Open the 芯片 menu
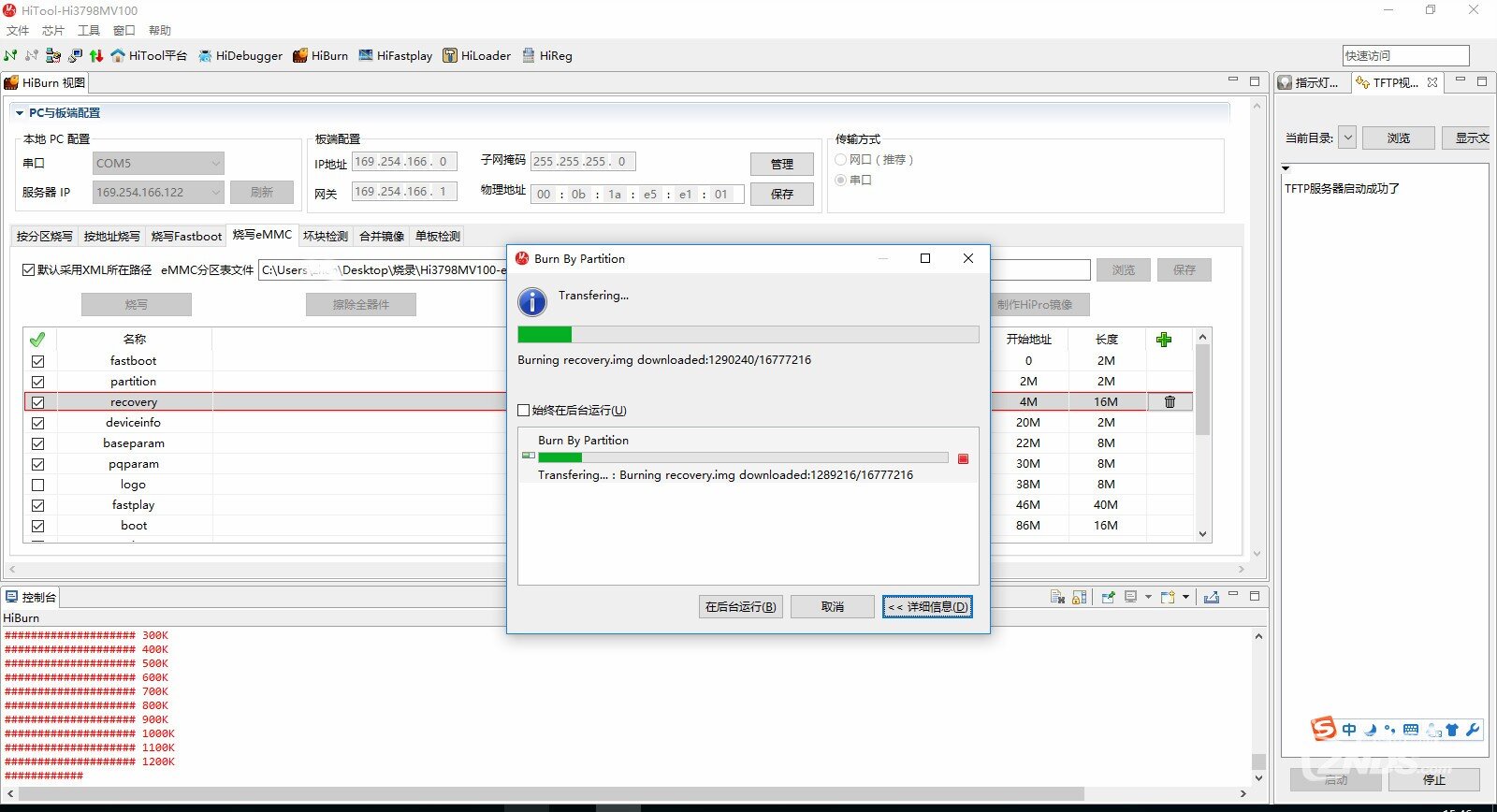The height and width of the screenshot is (812, 1497). click(x=53, y=30)
